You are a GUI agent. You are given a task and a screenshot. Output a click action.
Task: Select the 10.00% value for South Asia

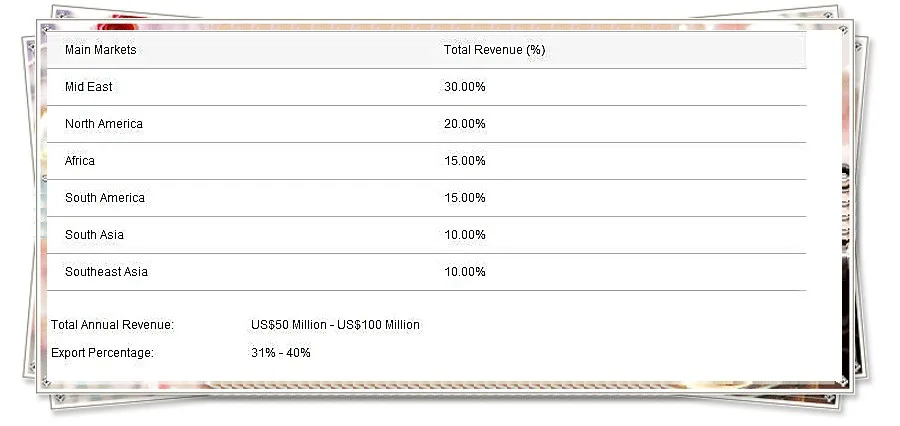pos(465,235)
